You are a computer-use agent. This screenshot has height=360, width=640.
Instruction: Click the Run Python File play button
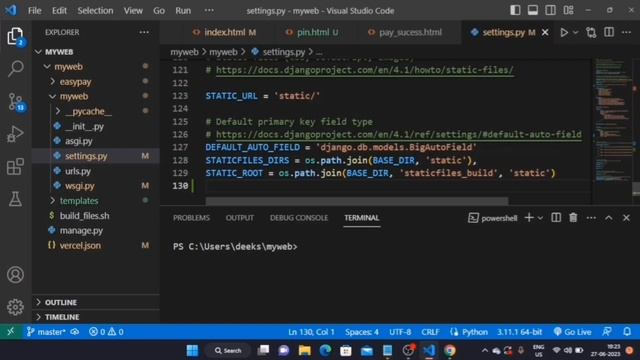[x=564, y=32]
